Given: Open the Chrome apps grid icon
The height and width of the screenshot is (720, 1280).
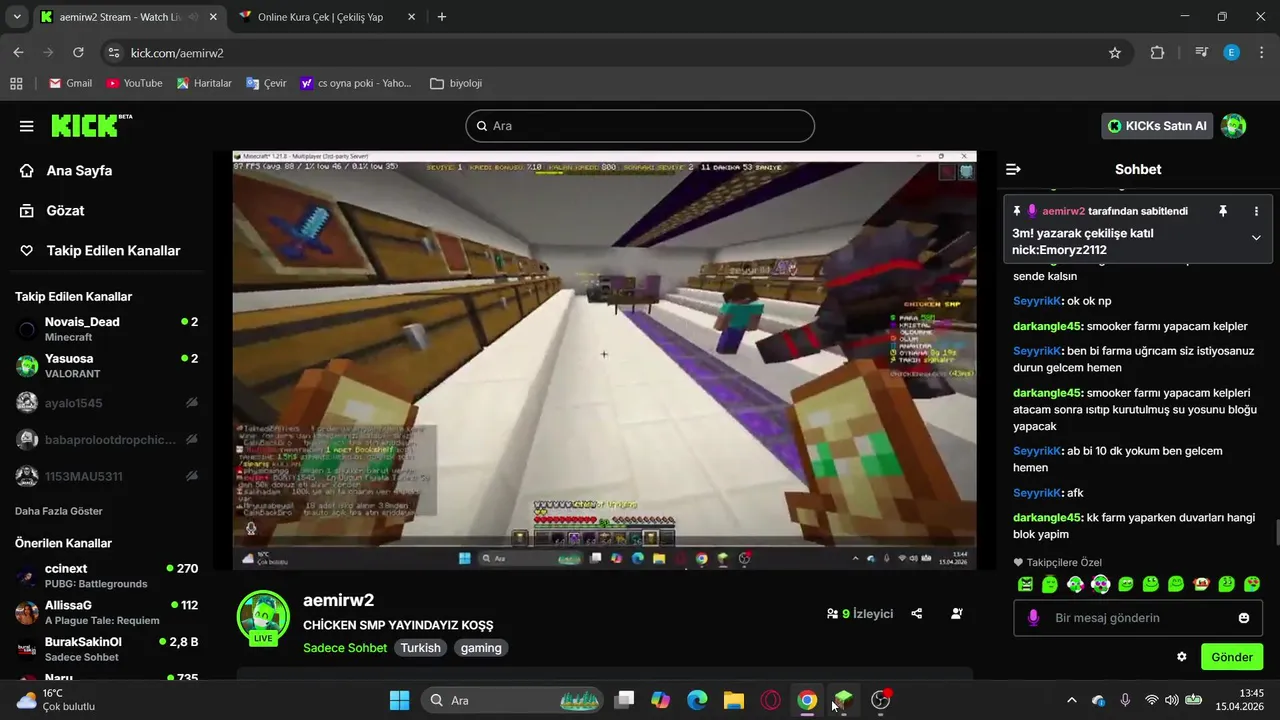Looking at the screenshot, I should (x=16, y=83).
